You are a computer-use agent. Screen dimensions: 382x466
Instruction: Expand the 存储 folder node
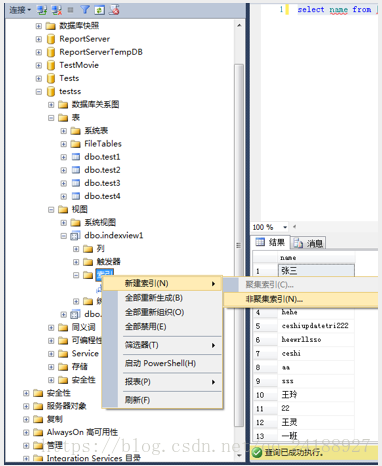tap(51, 367)
